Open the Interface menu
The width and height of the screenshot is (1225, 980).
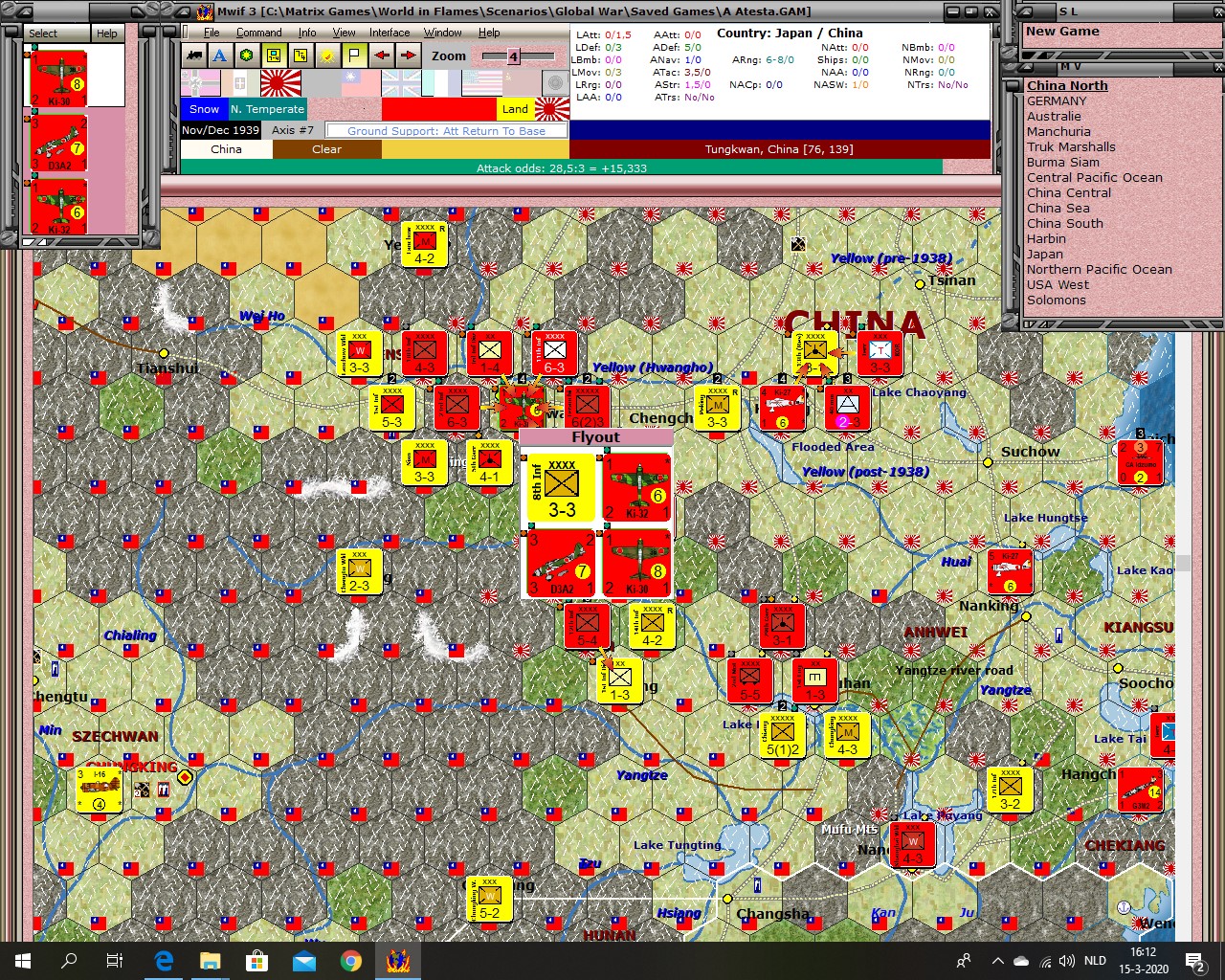click(x=390, y=33)
